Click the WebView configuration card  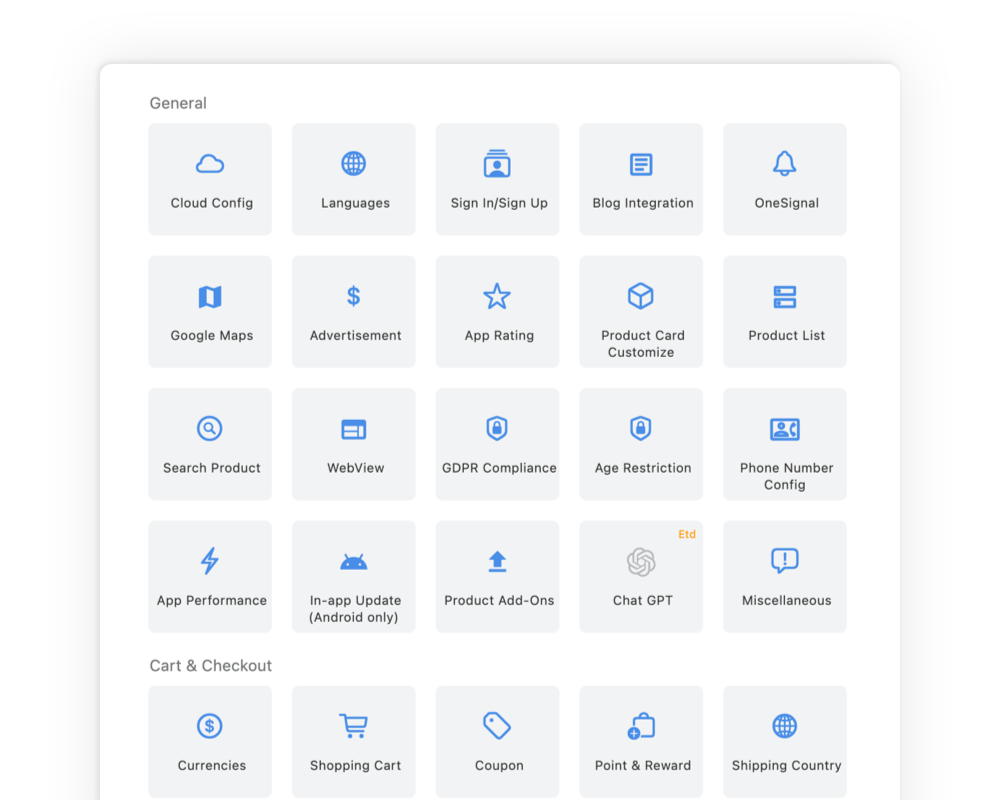pos(354,444)
